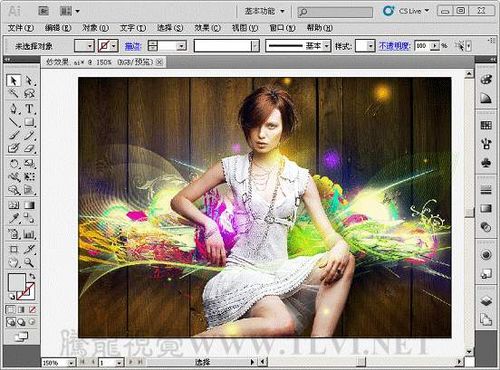
Task: Select the Rotate tool
Action: click(14, 163)
